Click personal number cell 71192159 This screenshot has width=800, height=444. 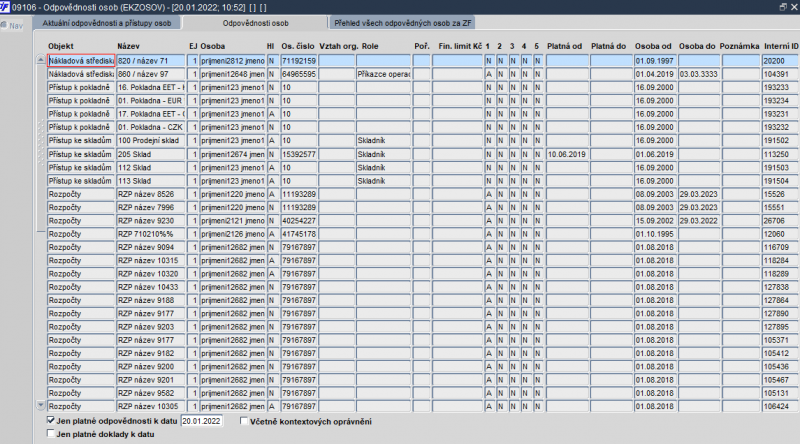tap(298, 61)
